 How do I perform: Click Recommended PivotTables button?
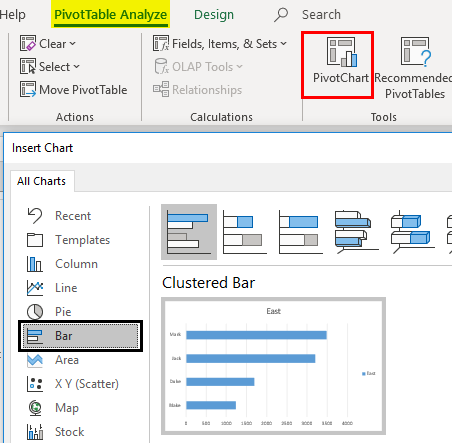[413, 69]
